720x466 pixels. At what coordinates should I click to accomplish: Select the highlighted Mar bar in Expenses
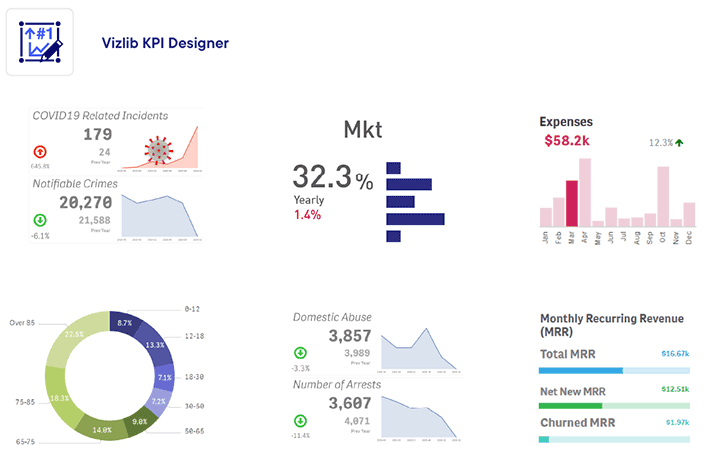pyautogui.click(x=572, y=203)
